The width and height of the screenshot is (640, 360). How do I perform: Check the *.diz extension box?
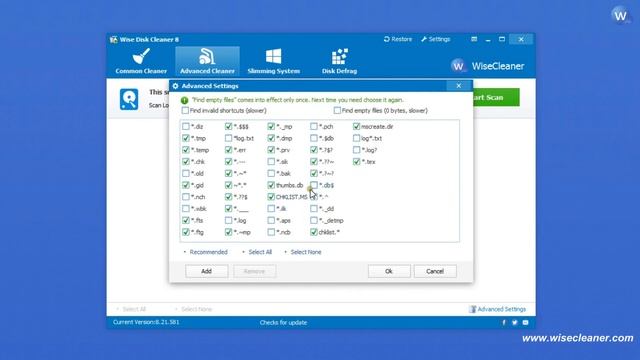(186, 127)
